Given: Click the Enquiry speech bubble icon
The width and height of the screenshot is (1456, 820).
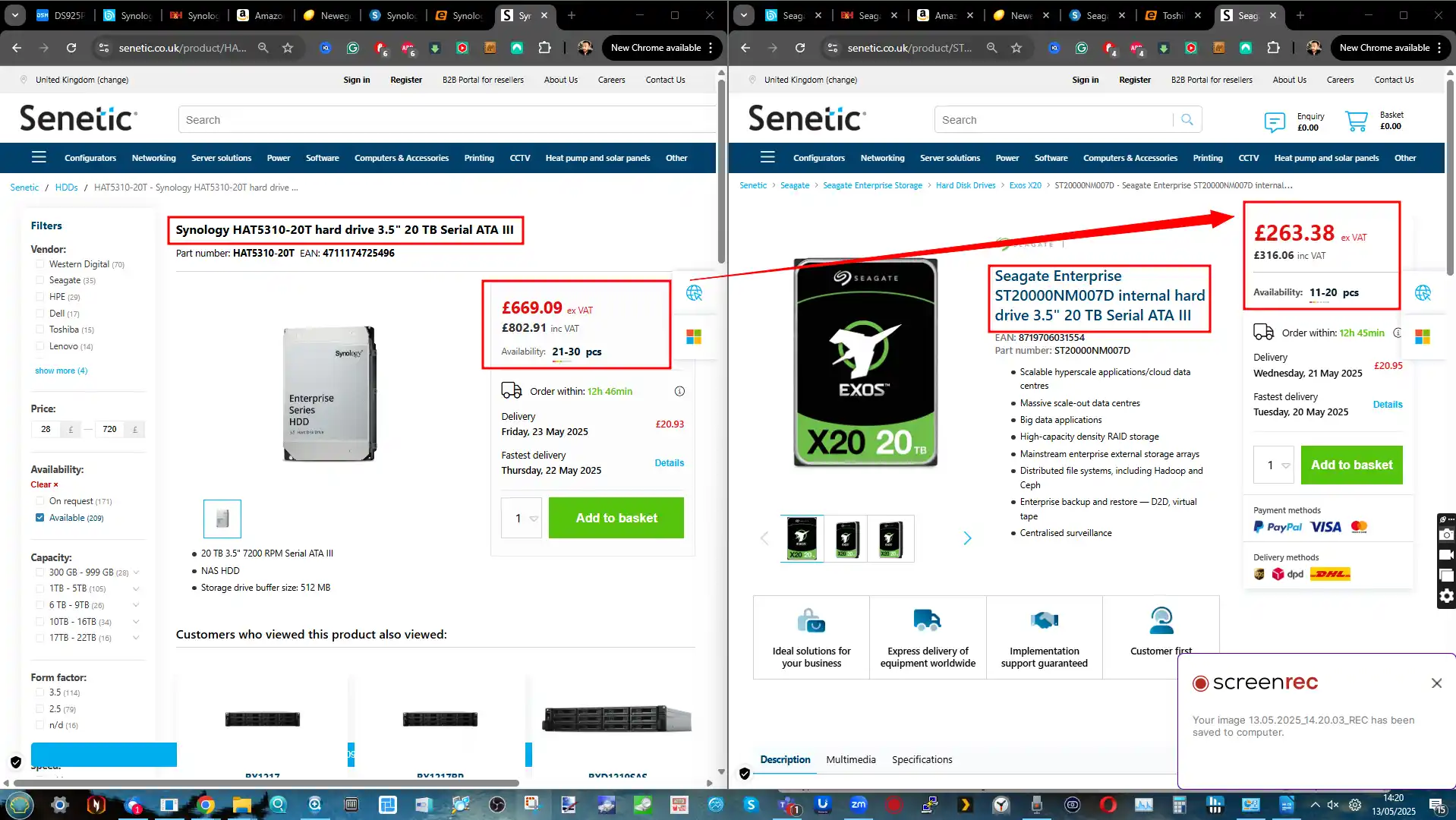Looking at the screenshot, I should pos(1275,121).
